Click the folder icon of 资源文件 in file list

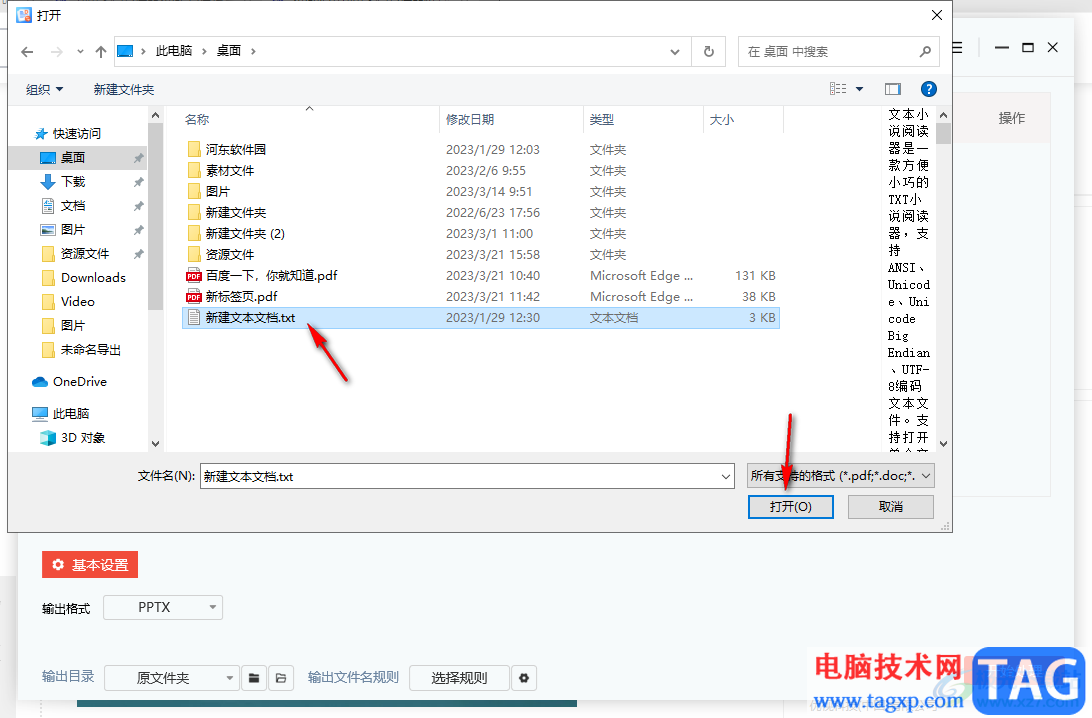pos(194,254)
